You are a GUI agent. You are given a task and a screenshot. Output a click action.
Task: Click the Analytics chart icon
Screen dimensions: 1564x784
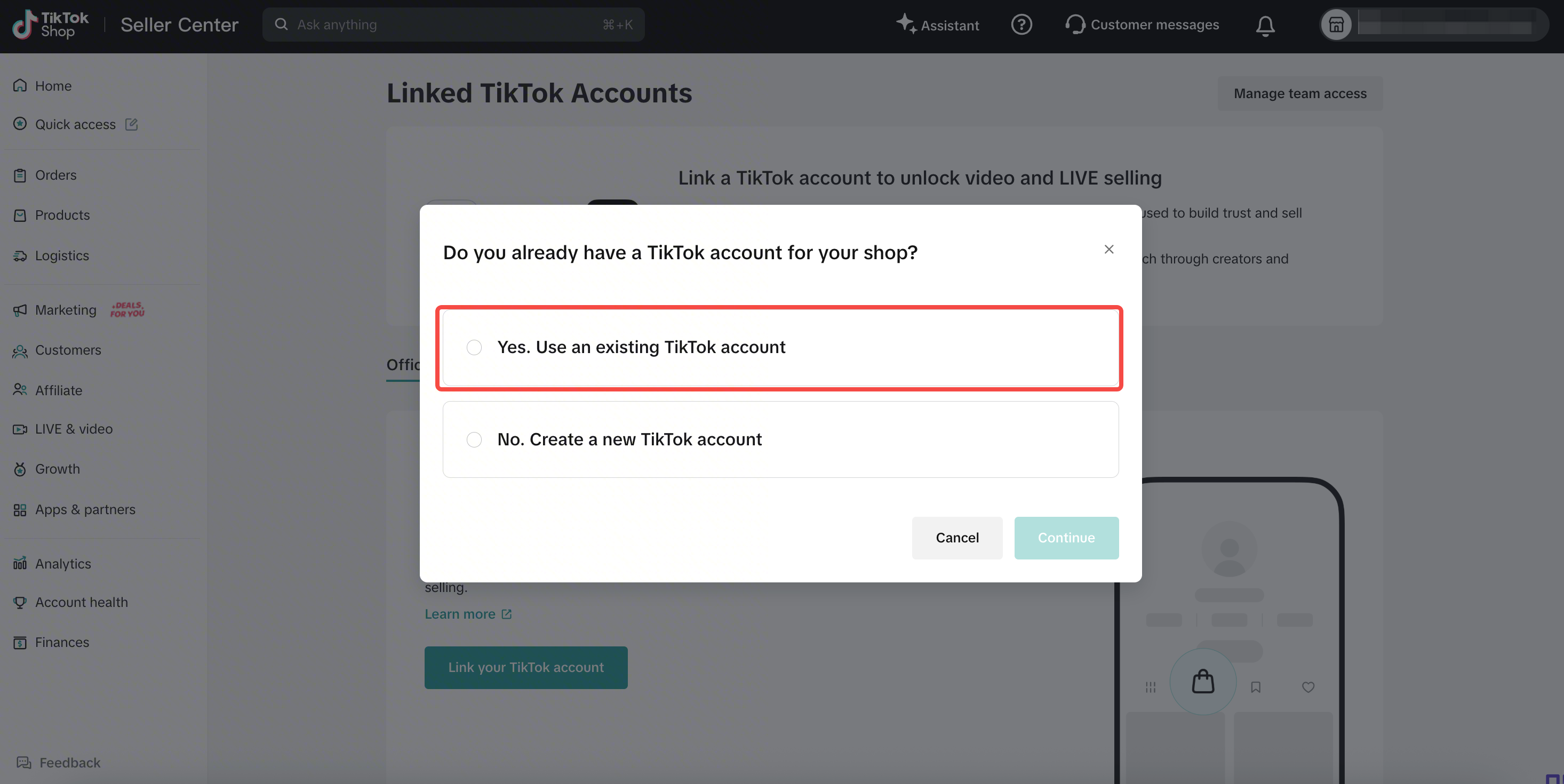[x=20, y=564]
